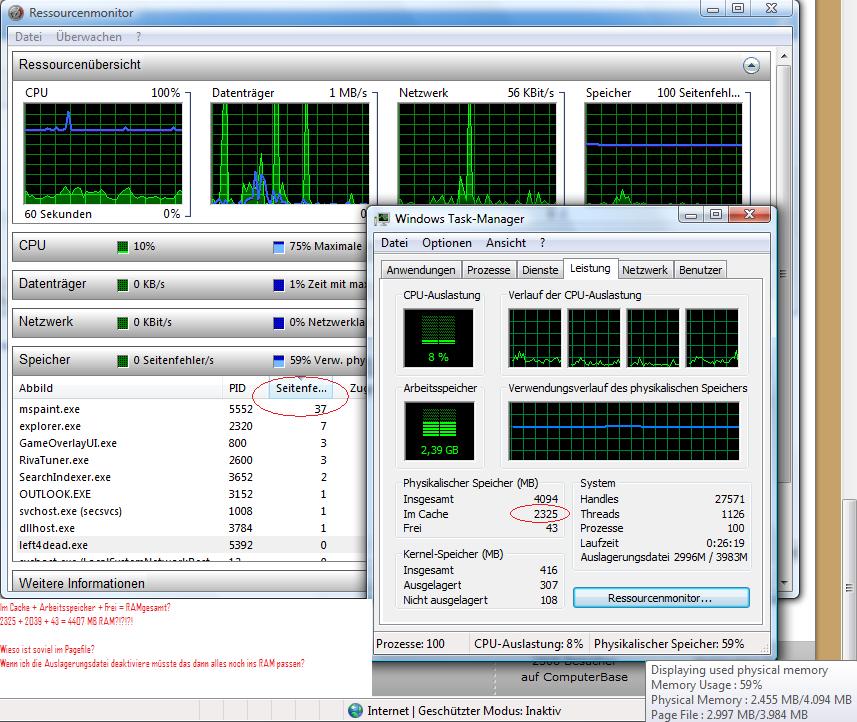
Task: Click CPU-Auslastung: 8% in status bar
Action: tap(528, 644)
